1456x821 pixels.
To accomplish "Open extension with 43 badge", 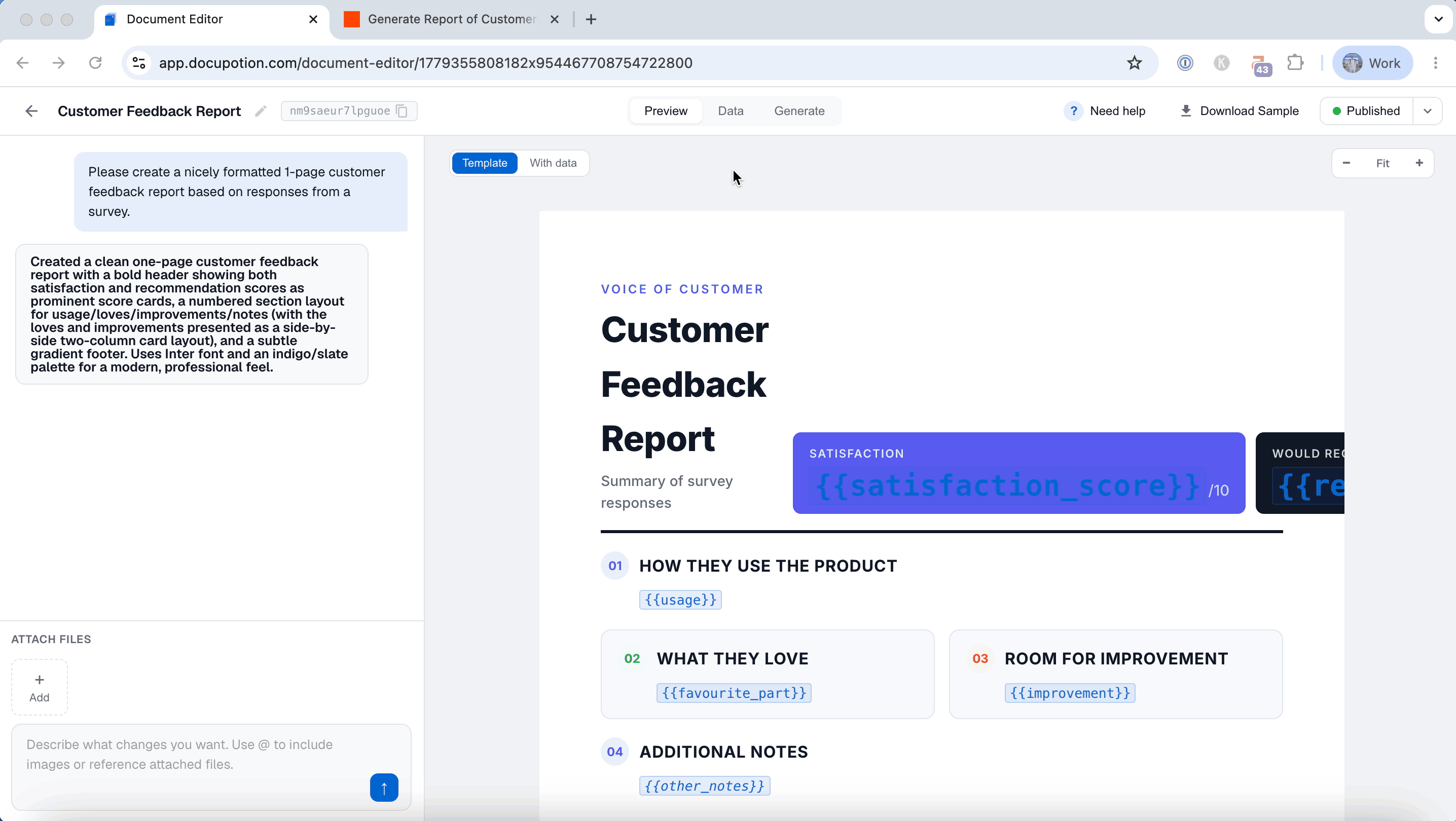I will [x=1260, y=64].
